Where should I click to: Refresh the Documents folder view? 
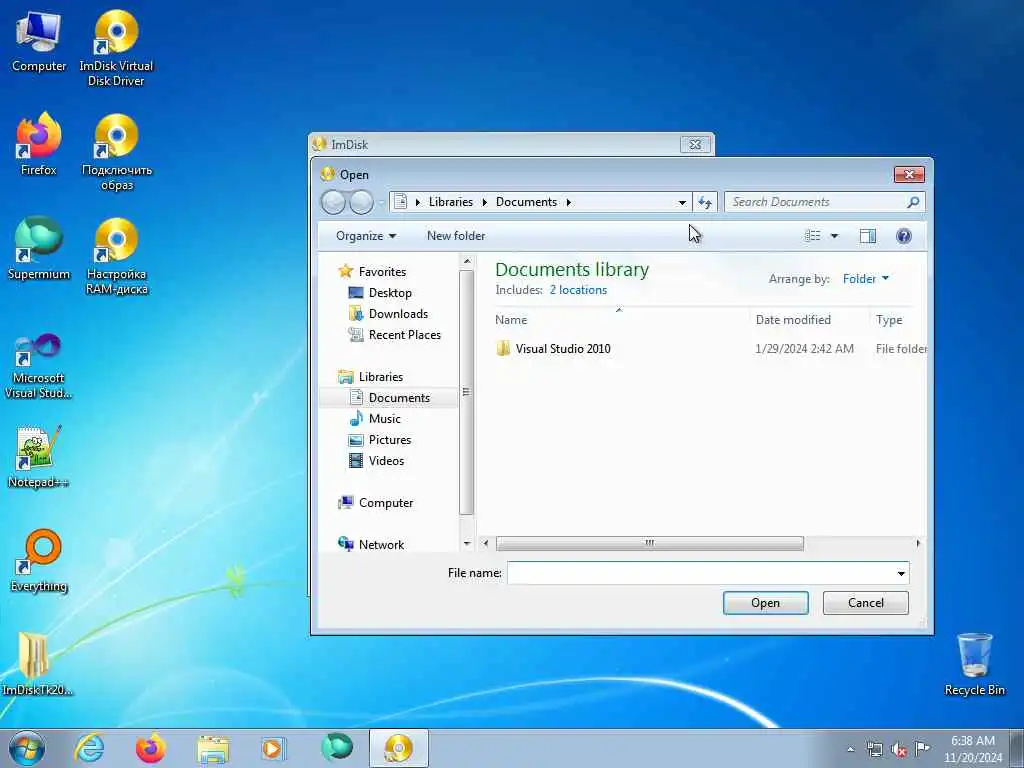[x=705, y=202]
